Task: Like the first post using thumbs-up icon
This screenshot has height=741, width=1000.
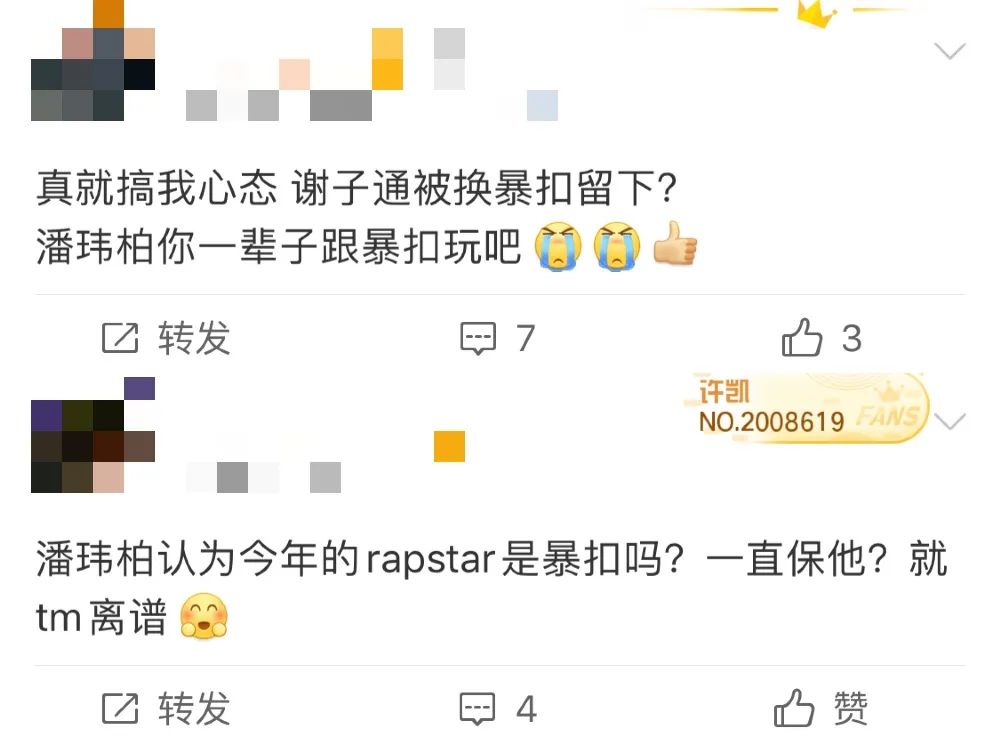Action: 802,337
